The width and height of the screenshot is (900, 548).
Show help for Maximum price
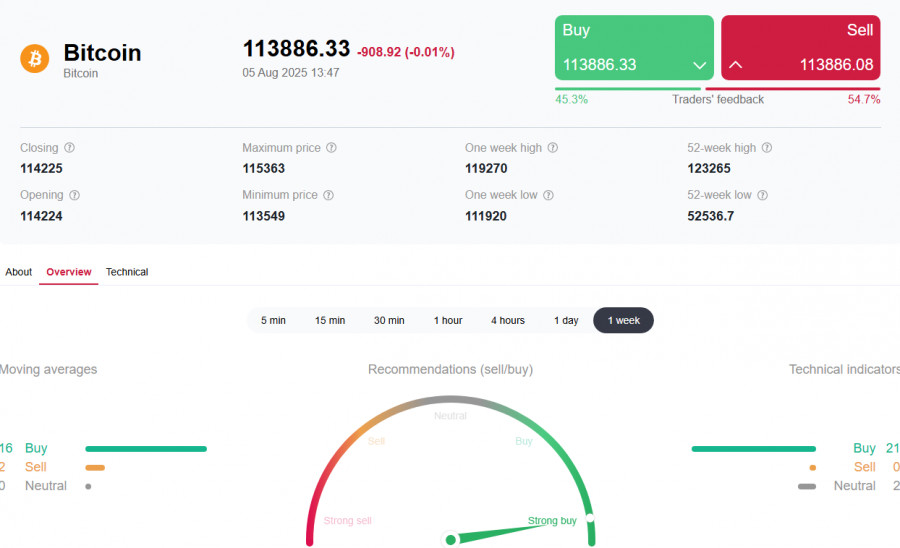[331, 147]
